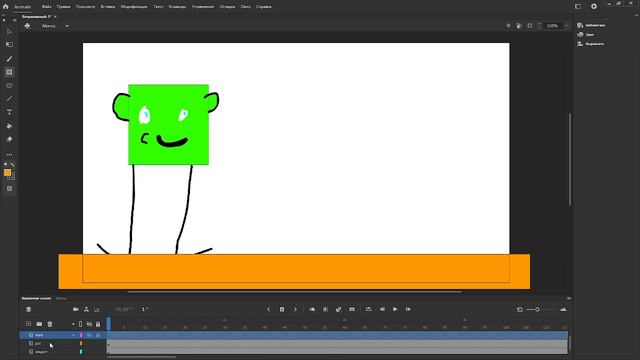The width and height of the screenshot is (640, 360).
Task: Click the insert keyframe icon
Action: point(282,309)
